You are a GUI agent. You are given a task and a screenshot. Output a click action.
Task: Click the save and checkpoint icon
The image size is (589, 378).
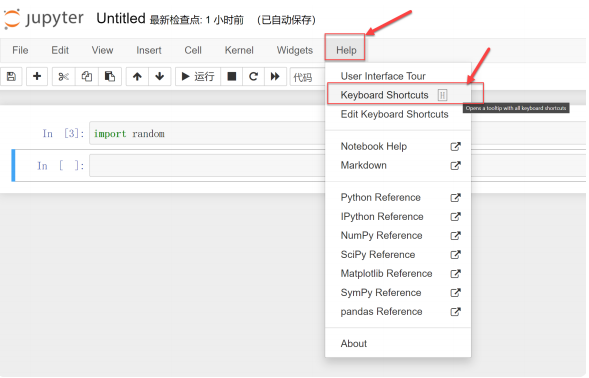tap(11, 77)
